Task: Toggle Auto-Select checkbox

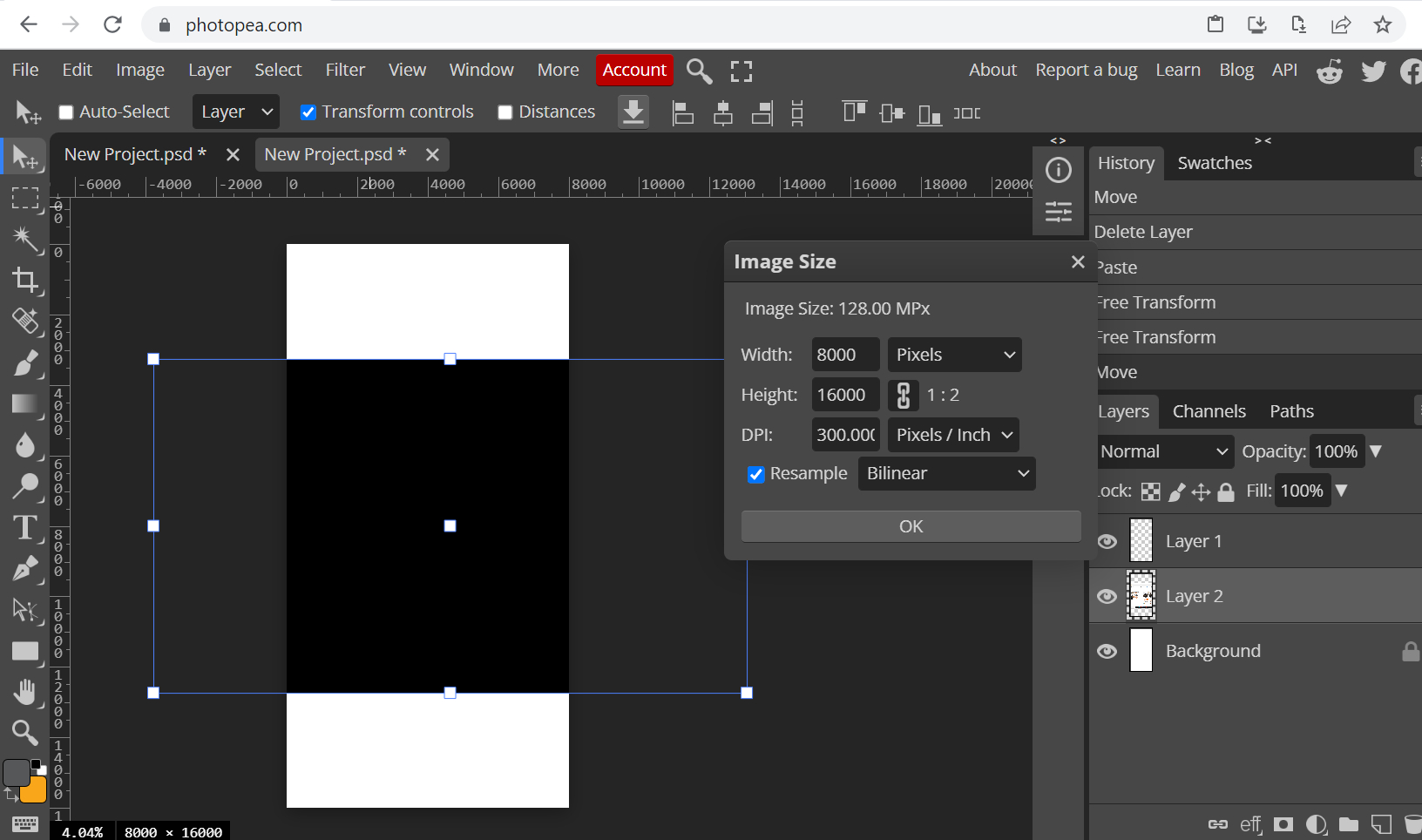Action: coord(64,112)
